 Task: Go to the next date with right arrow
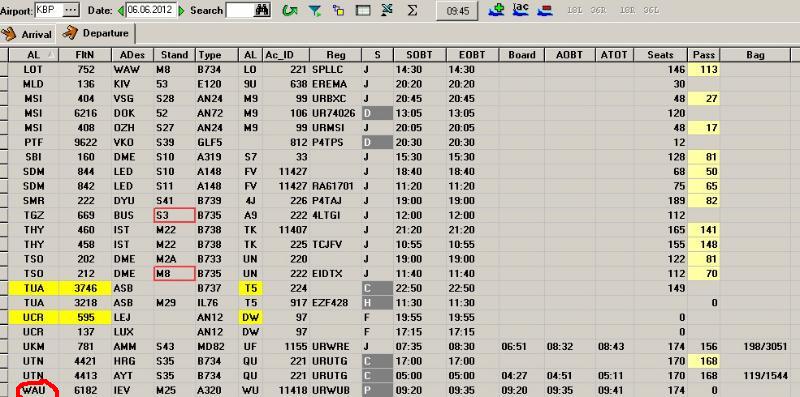(x=182, y=10)
